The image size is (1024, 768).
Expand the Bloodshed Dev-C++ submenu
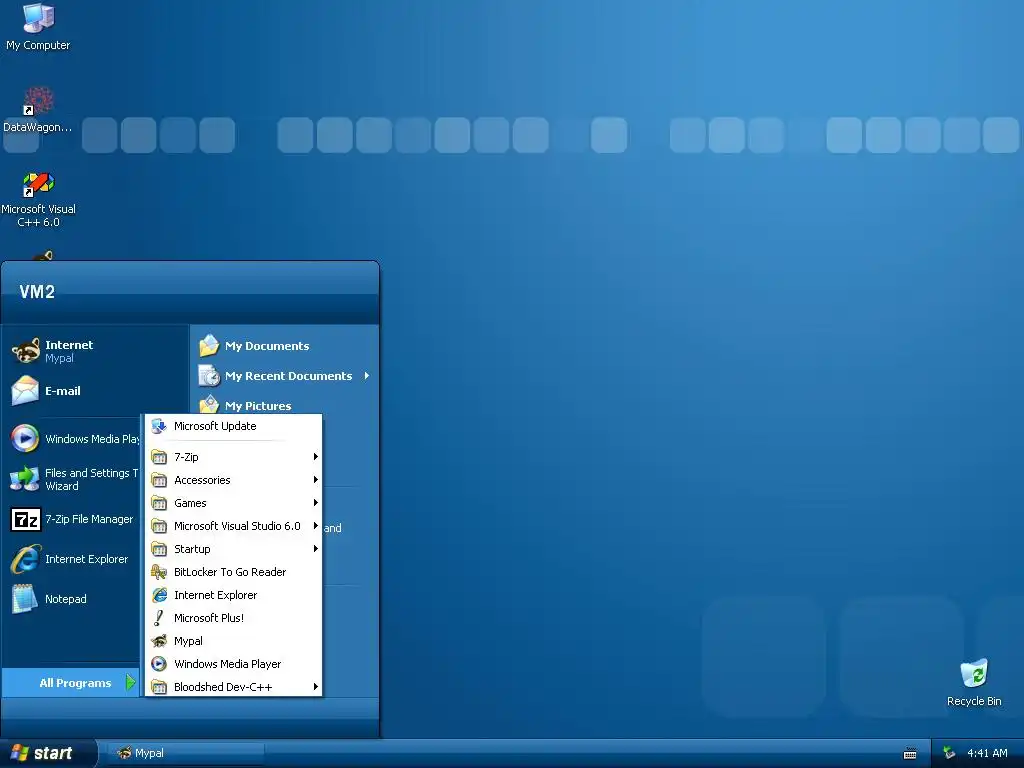234,686
